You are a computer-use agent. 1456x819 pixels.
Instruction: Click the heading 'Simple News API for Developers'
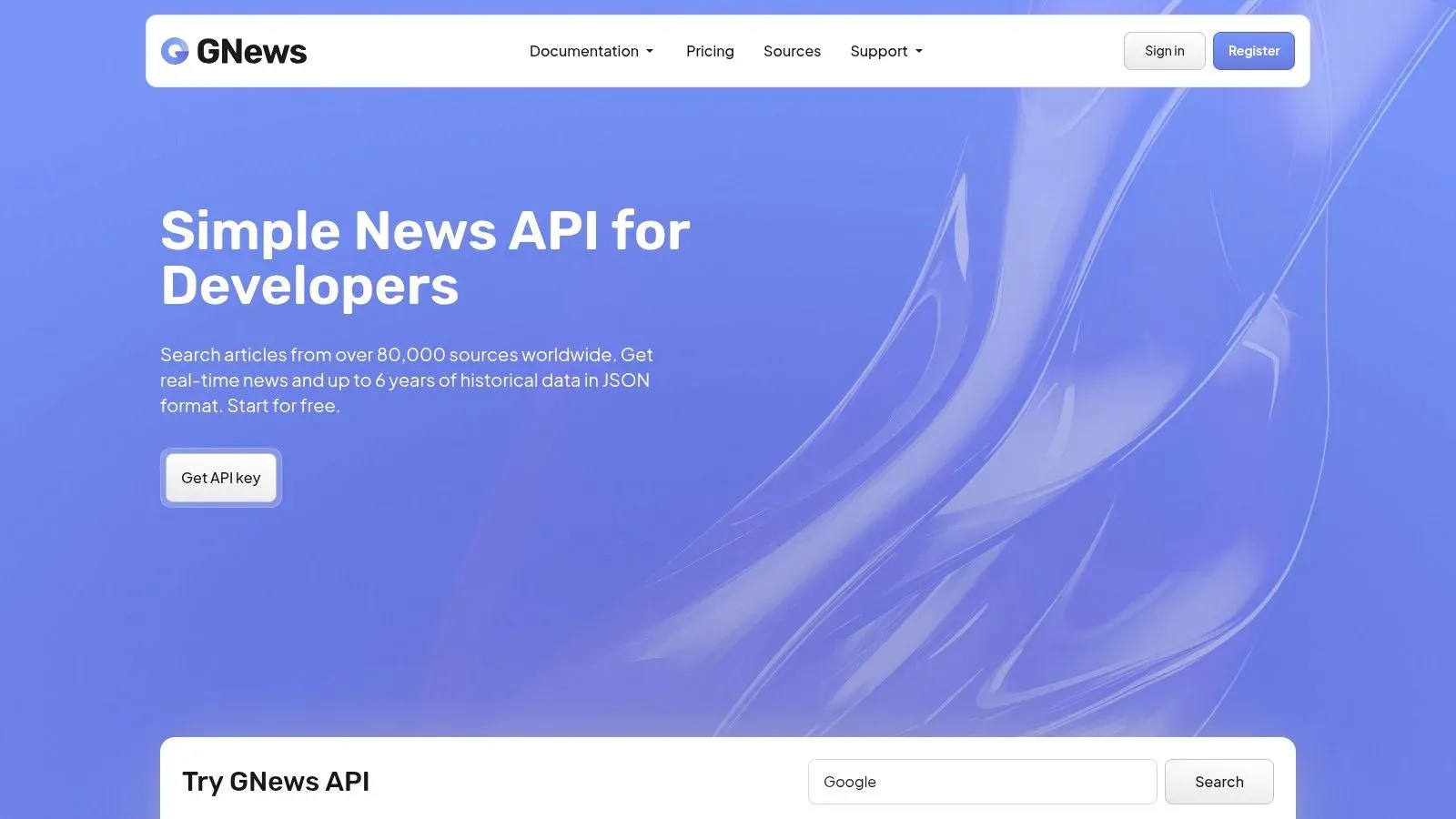425,258
